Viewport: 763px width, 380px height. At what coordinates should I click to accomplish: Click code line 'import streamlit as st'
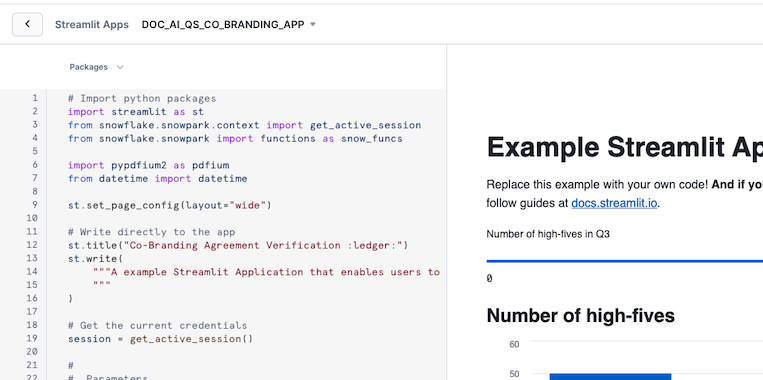[136, 111]
